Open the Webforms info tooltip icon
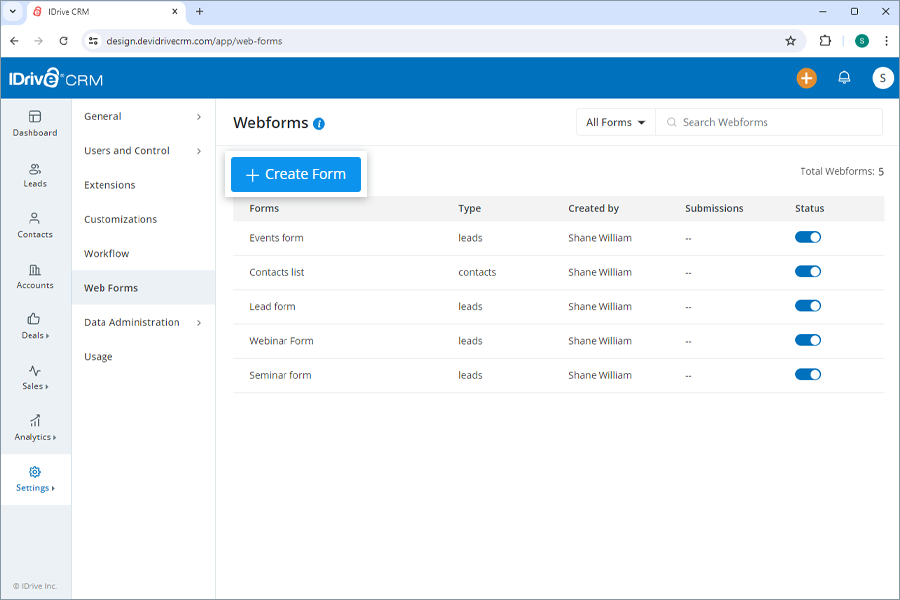Viewport: 900px width, 600px height. pyautogui.click(x=319, y=123)
